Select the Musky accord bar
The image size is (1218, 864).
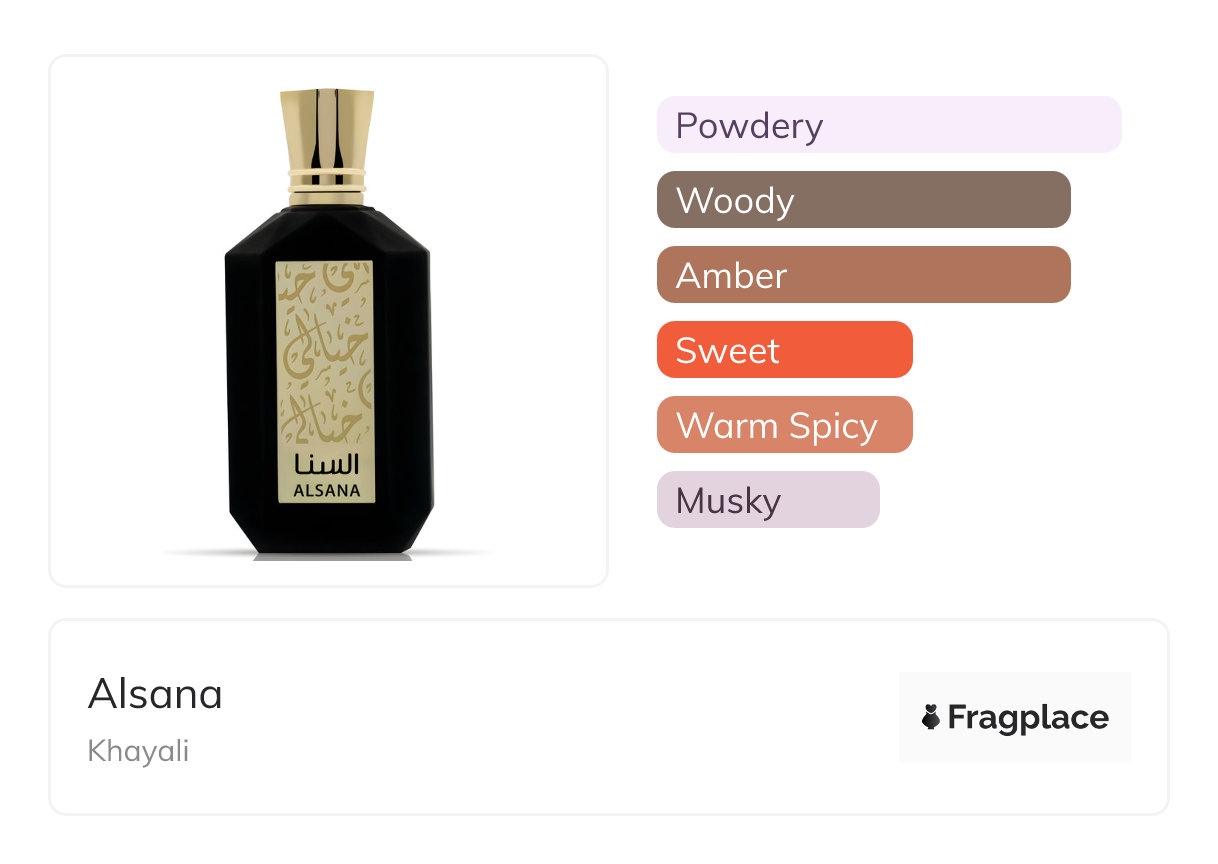point(767,500)
